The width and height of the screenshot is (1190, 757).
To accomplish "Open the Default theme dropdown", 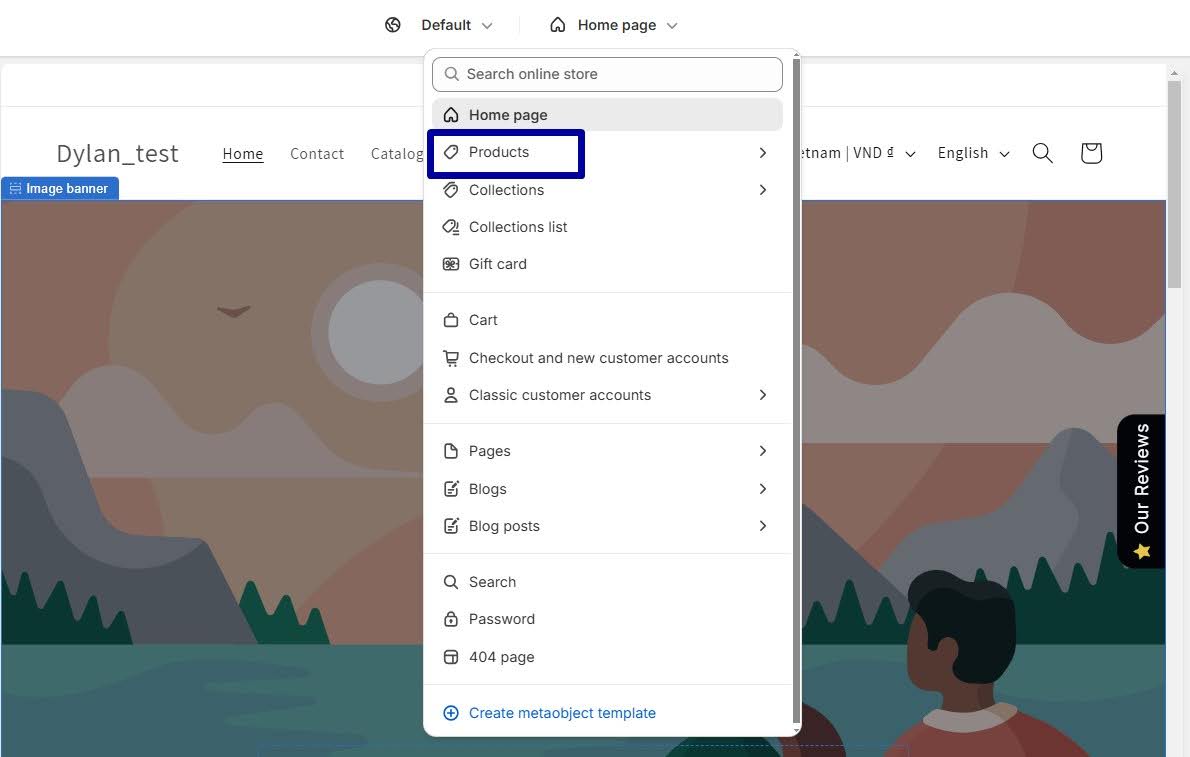I will tap(457, 25).
